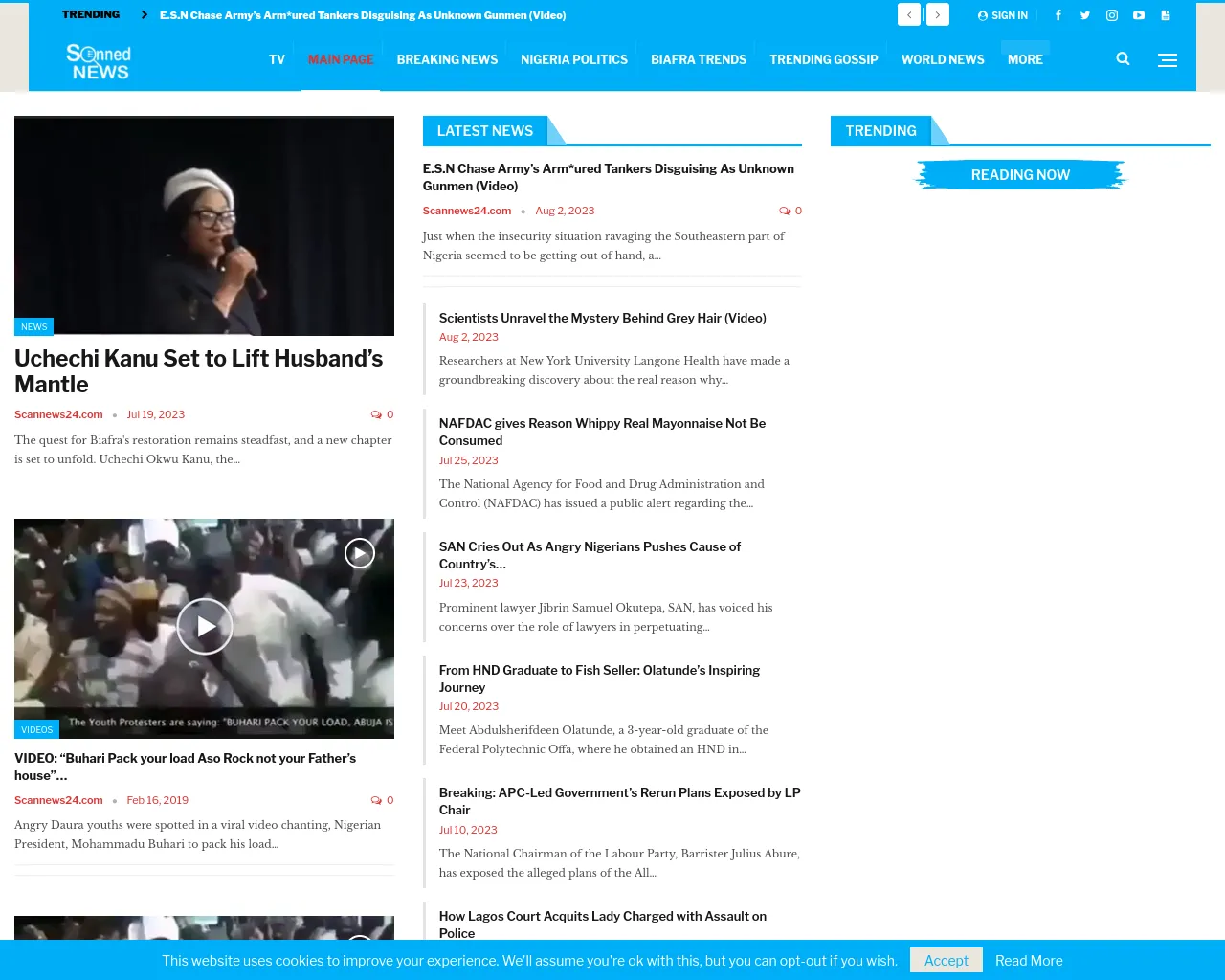The width and height of the screenshot is (1225, 980).
Task: Click Scannews24.com author under Uchechi Kanu article
Action: (x=58, y=414)
